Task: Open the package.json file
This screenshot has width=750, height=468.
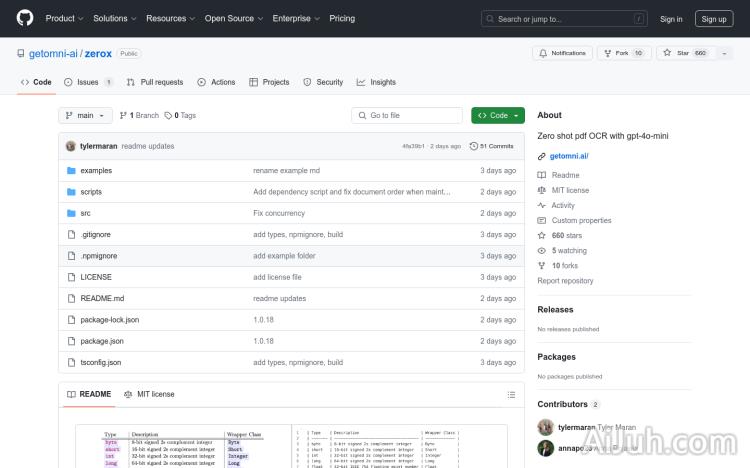Action: click(101, 341)
